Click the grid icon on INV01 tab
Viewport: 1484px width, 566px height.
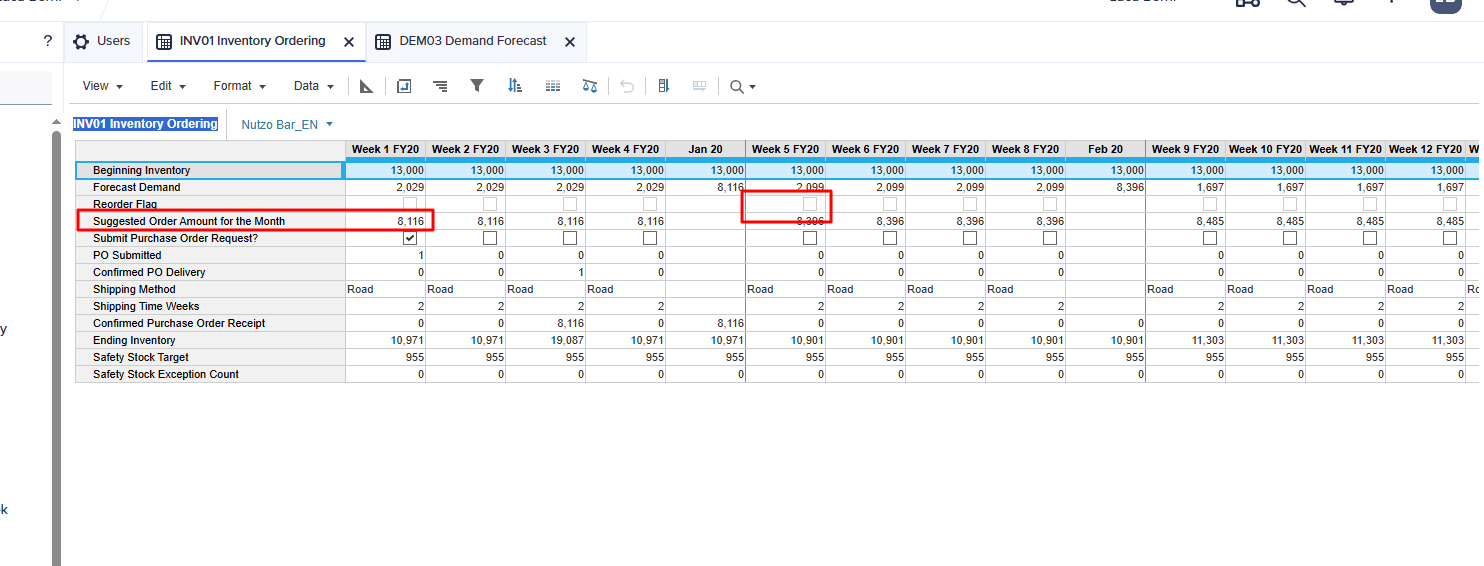click(164, 42)
